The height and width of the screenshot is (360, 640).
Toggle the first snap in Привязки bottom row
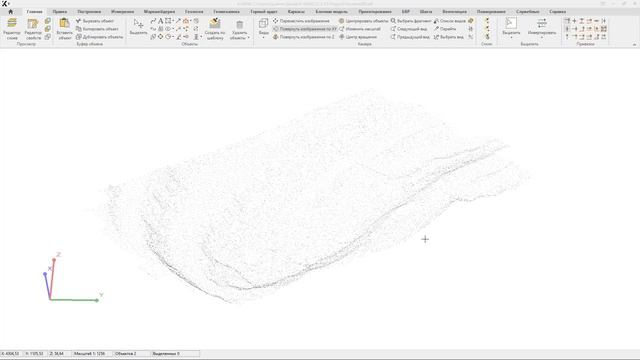567,37
